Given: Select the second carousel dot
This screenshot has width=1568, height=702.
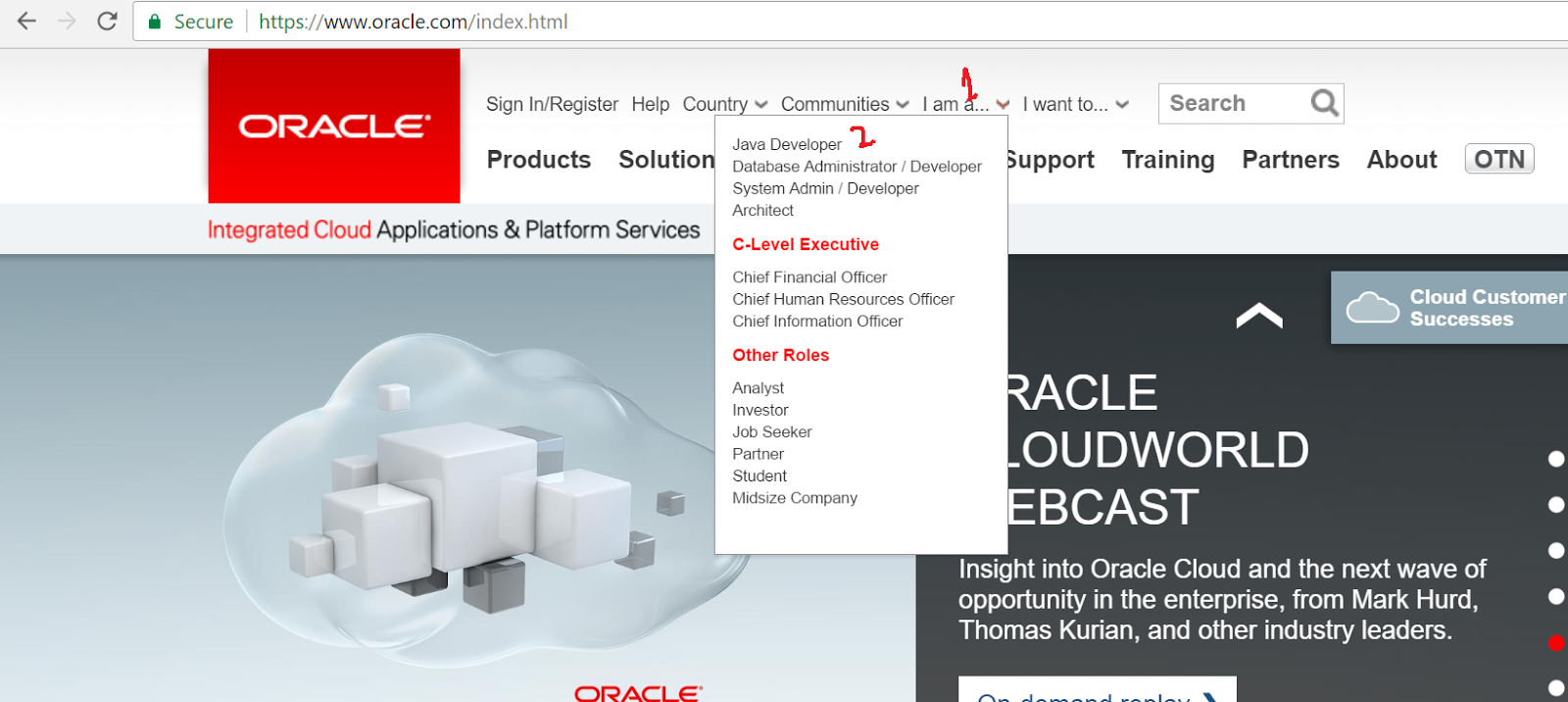Looking at the screenshot, I should [x=1556, y=505].
